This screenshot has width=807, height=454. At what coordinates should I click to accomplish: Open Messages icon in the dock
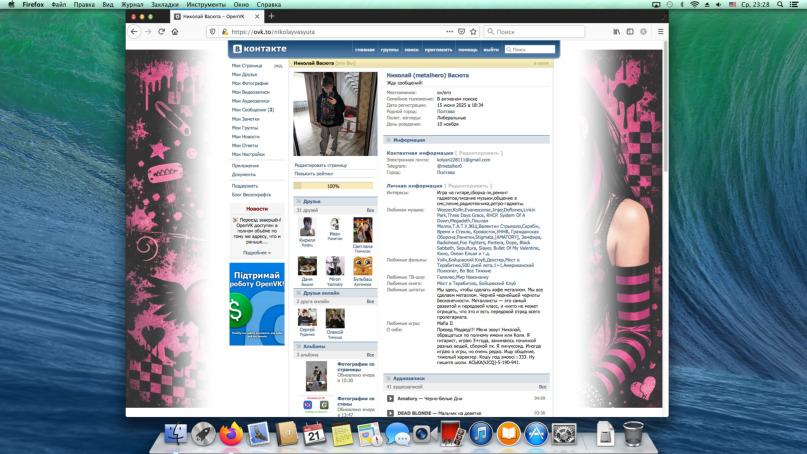397,433
